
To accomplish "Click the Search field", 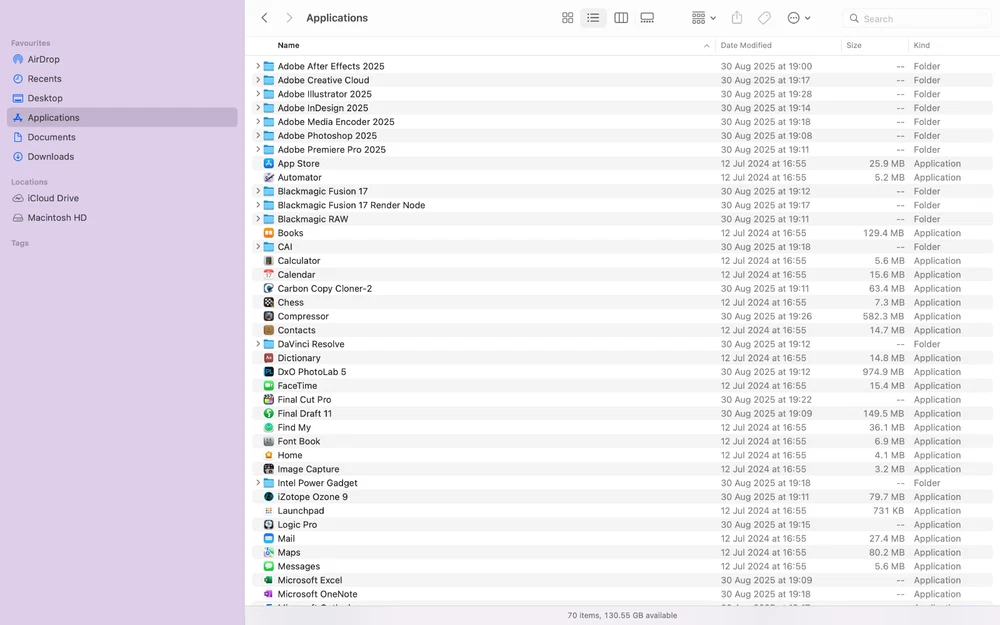I will (x=920, y=18).
